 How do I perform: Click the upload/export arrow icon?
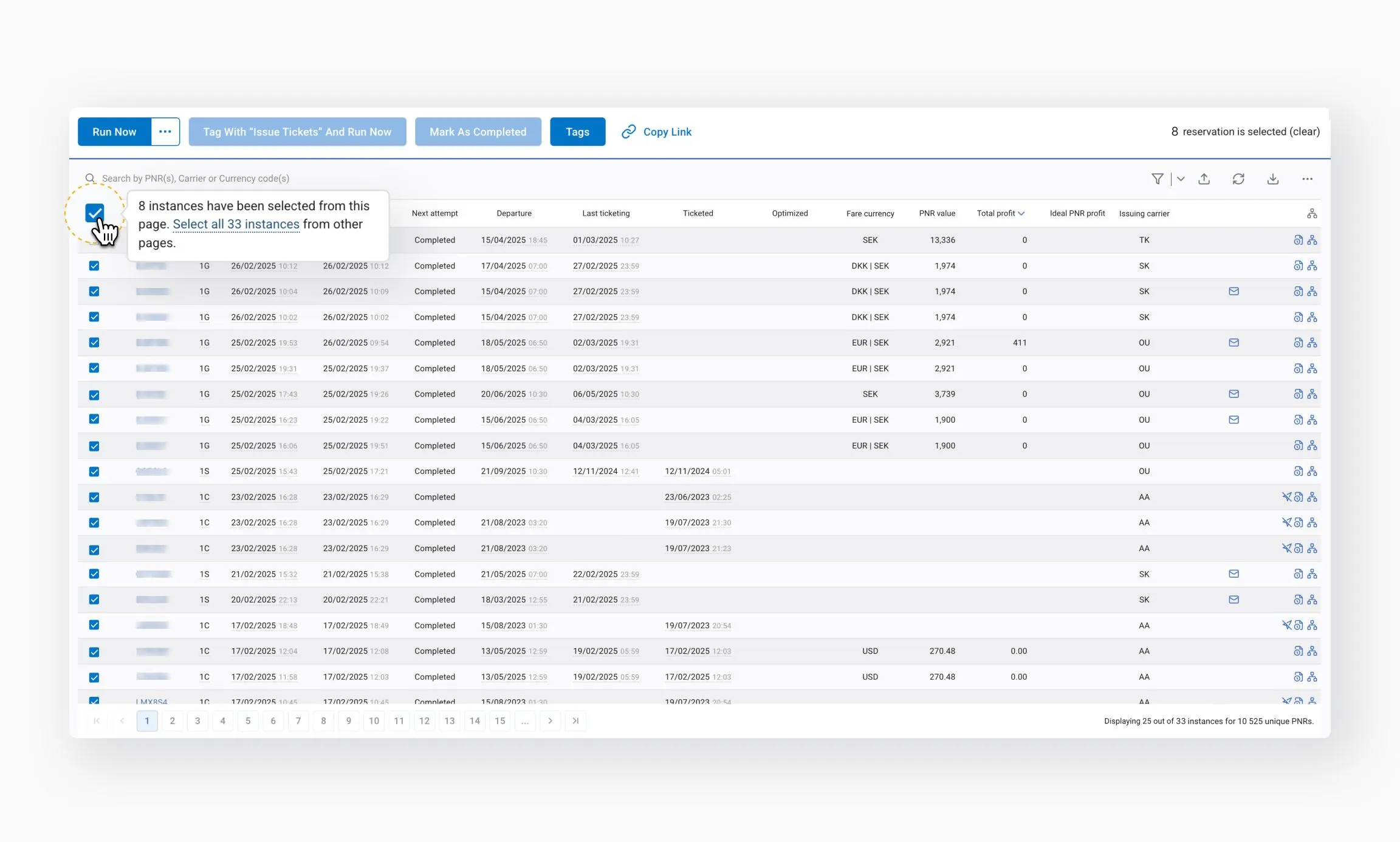(x=1204, y=179)
